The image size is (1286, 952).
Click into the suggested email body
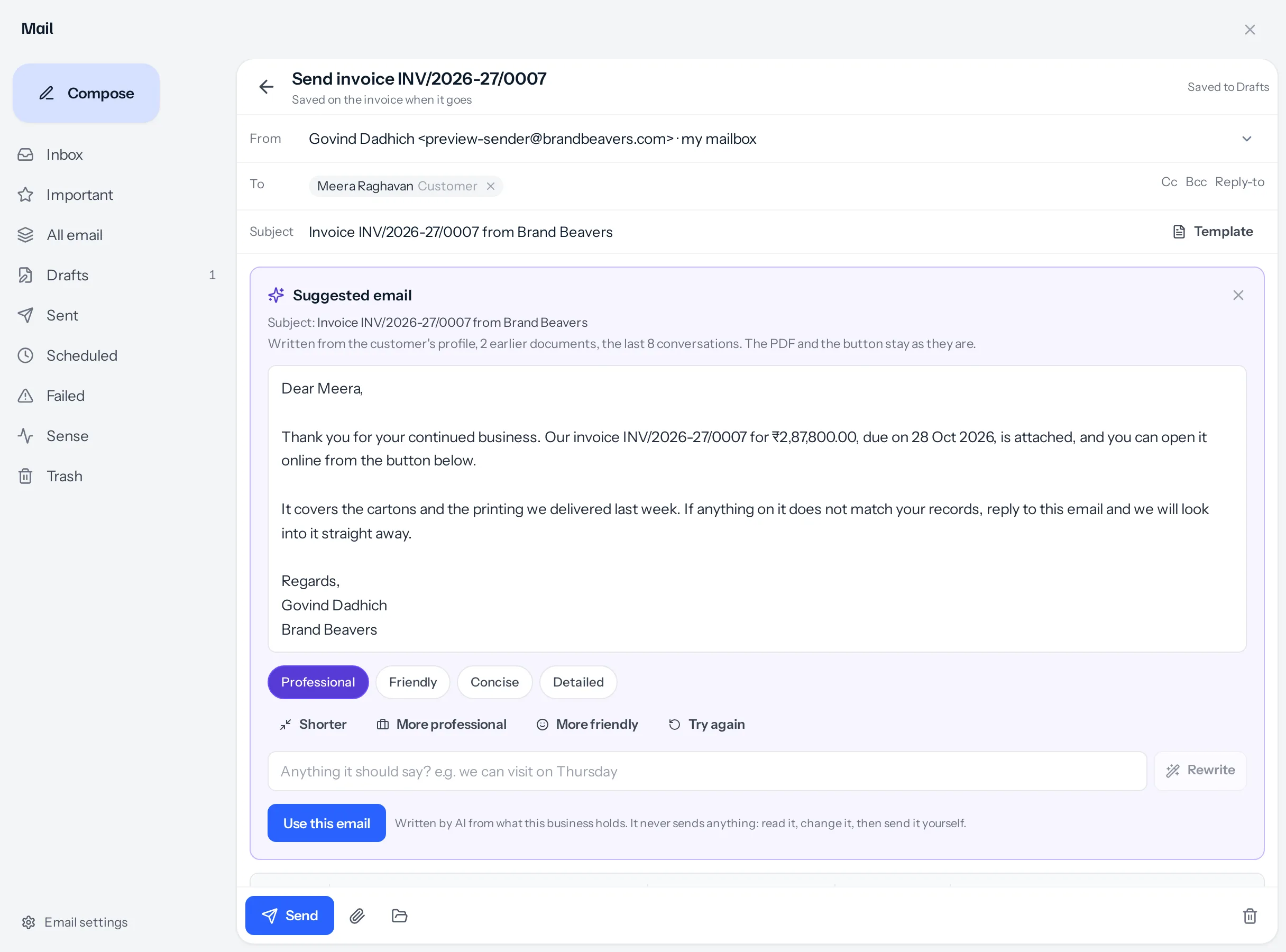[757, 509]
